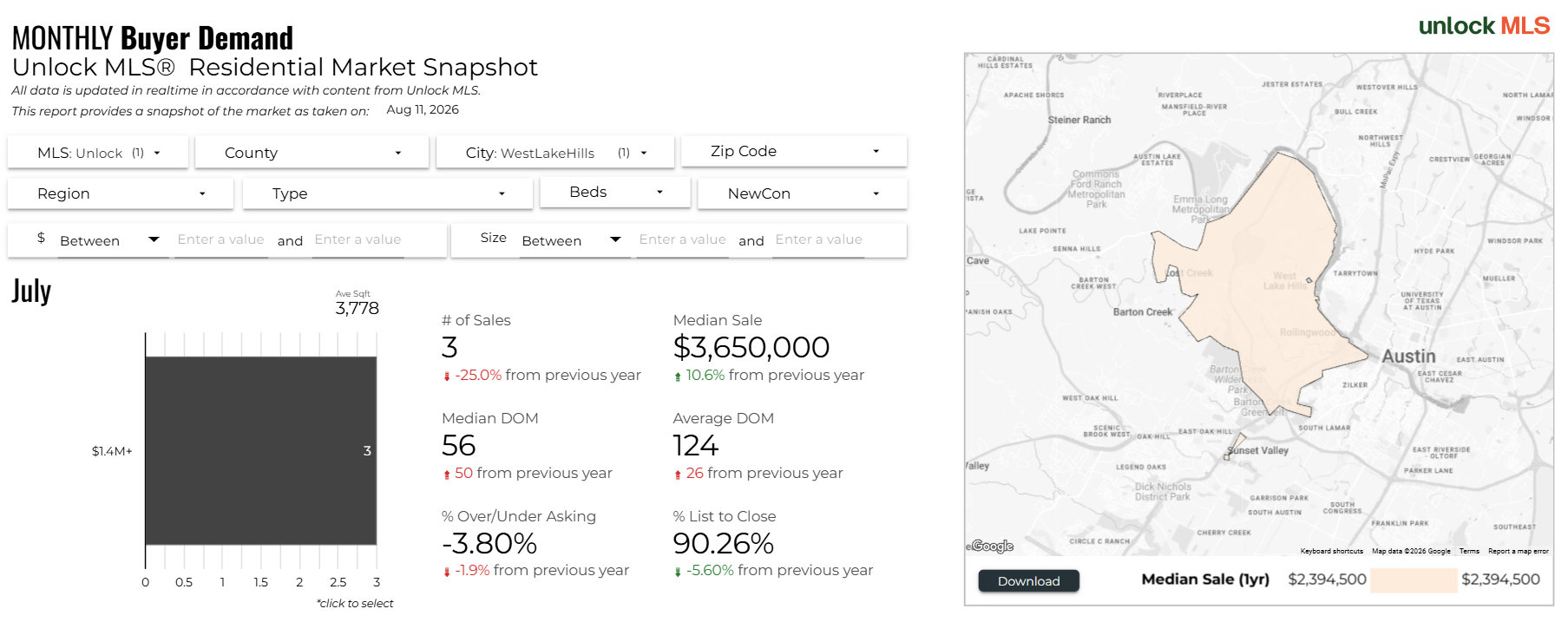The image size is (1568, 622).
Task: Open the price Between operator dropdown
Action: [109, 240]
